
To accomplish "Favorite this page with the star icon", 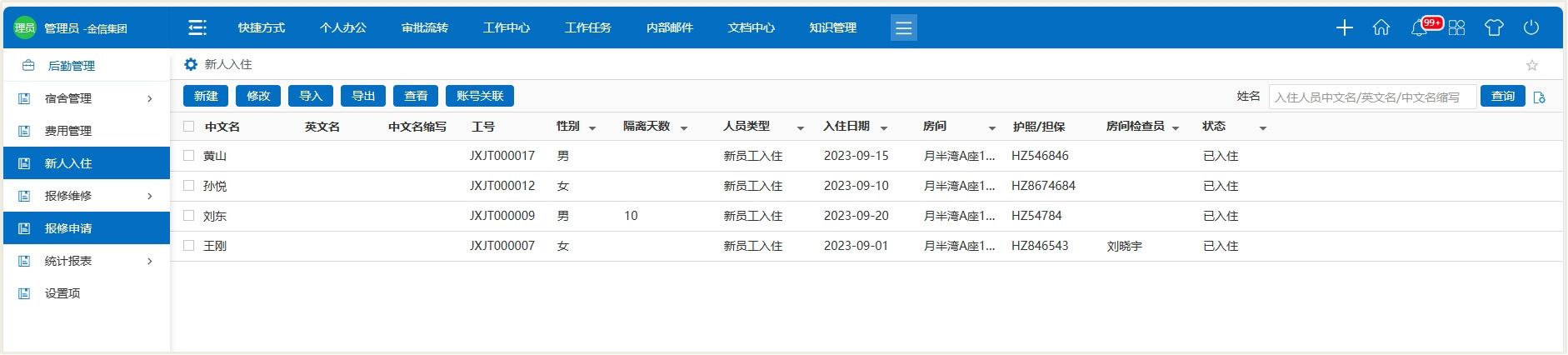I will 1531,65.
